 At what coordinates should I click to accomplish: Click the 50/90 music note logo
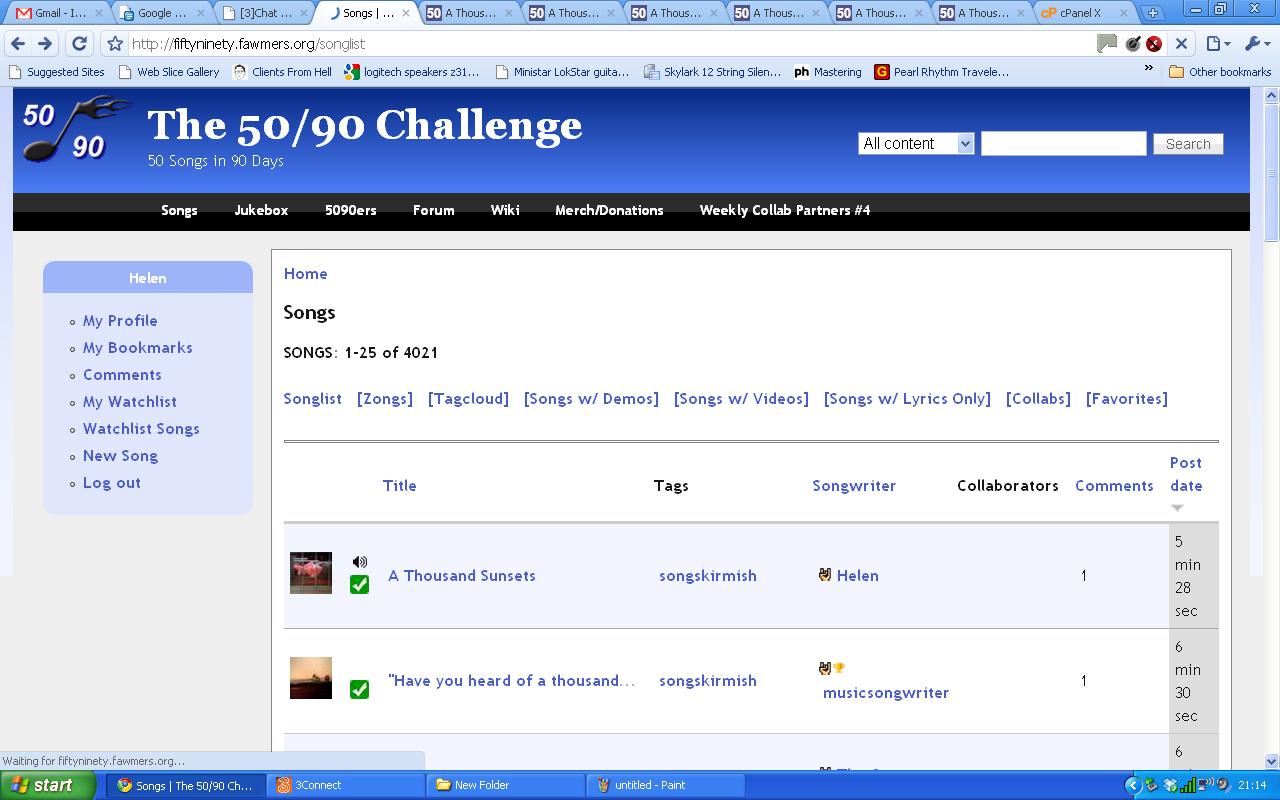[74, 129]
